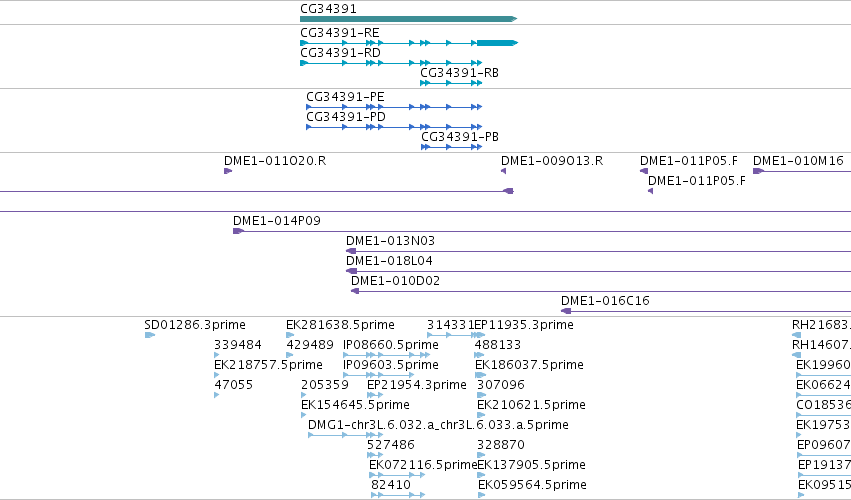Click the EK154645.5prime EST label
851x500 pixels.
[x=355, y=405]
